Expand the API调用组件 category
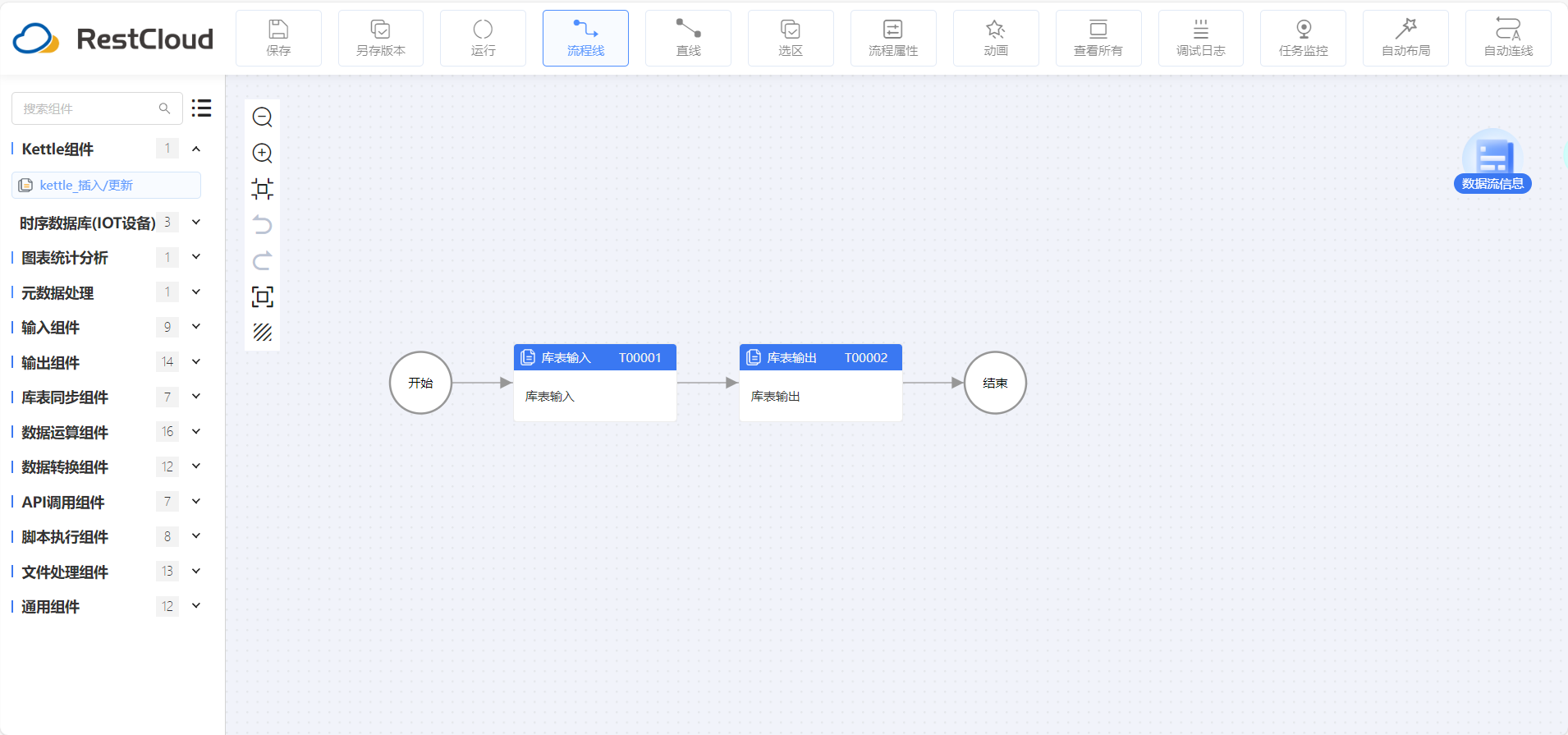The width and height of the screenshot is (1568, 735). tap(196, 502)
